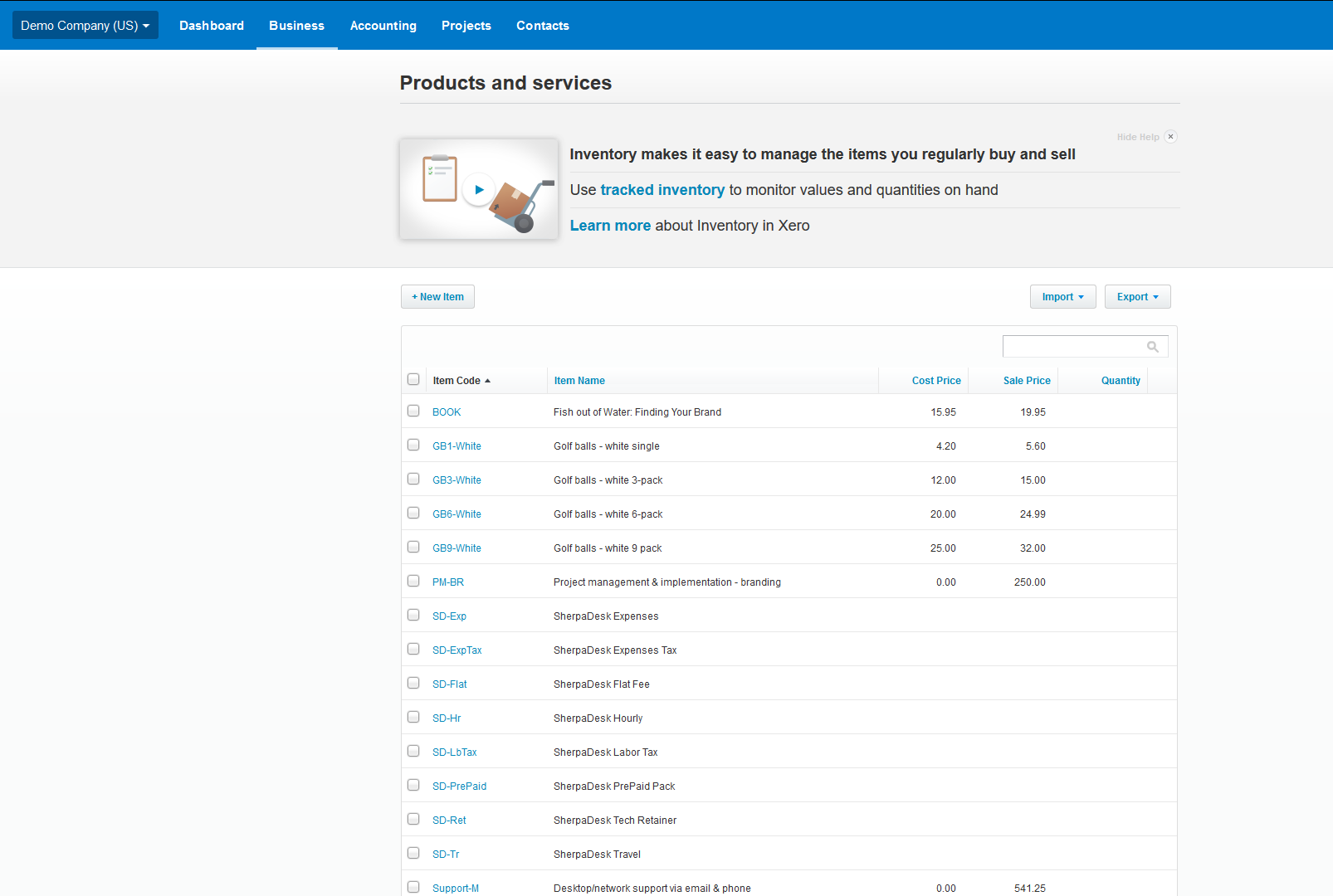Click the search magnifier icon
Screen dimensions: 1333x896
(x=1153, y=347)
